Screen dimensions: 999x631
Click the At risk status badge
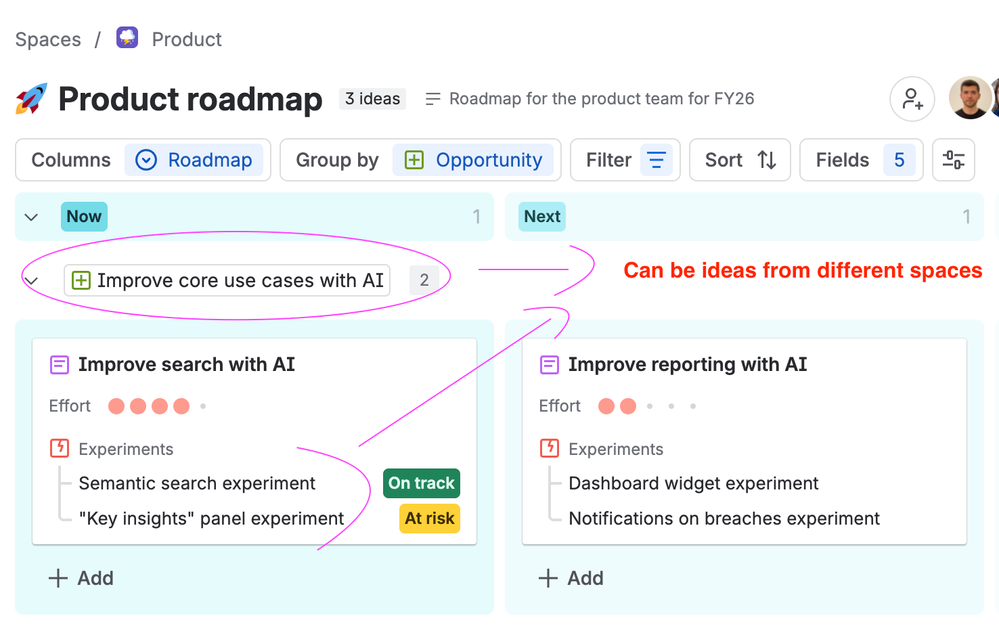pos(429,518)
